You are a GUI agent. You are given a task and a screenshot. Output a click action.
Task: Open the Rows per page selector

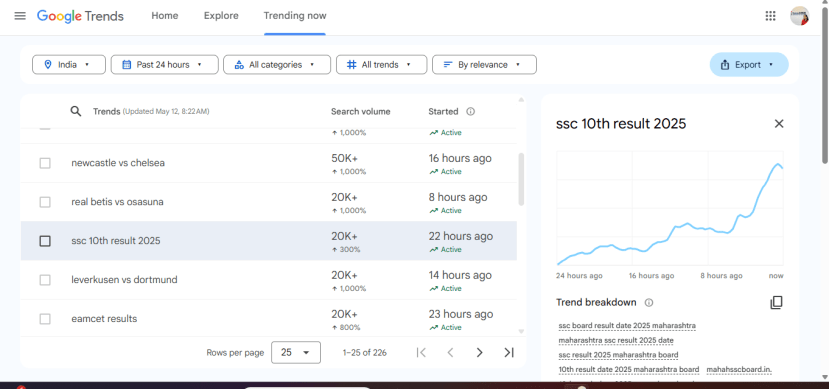click(296, 353)
